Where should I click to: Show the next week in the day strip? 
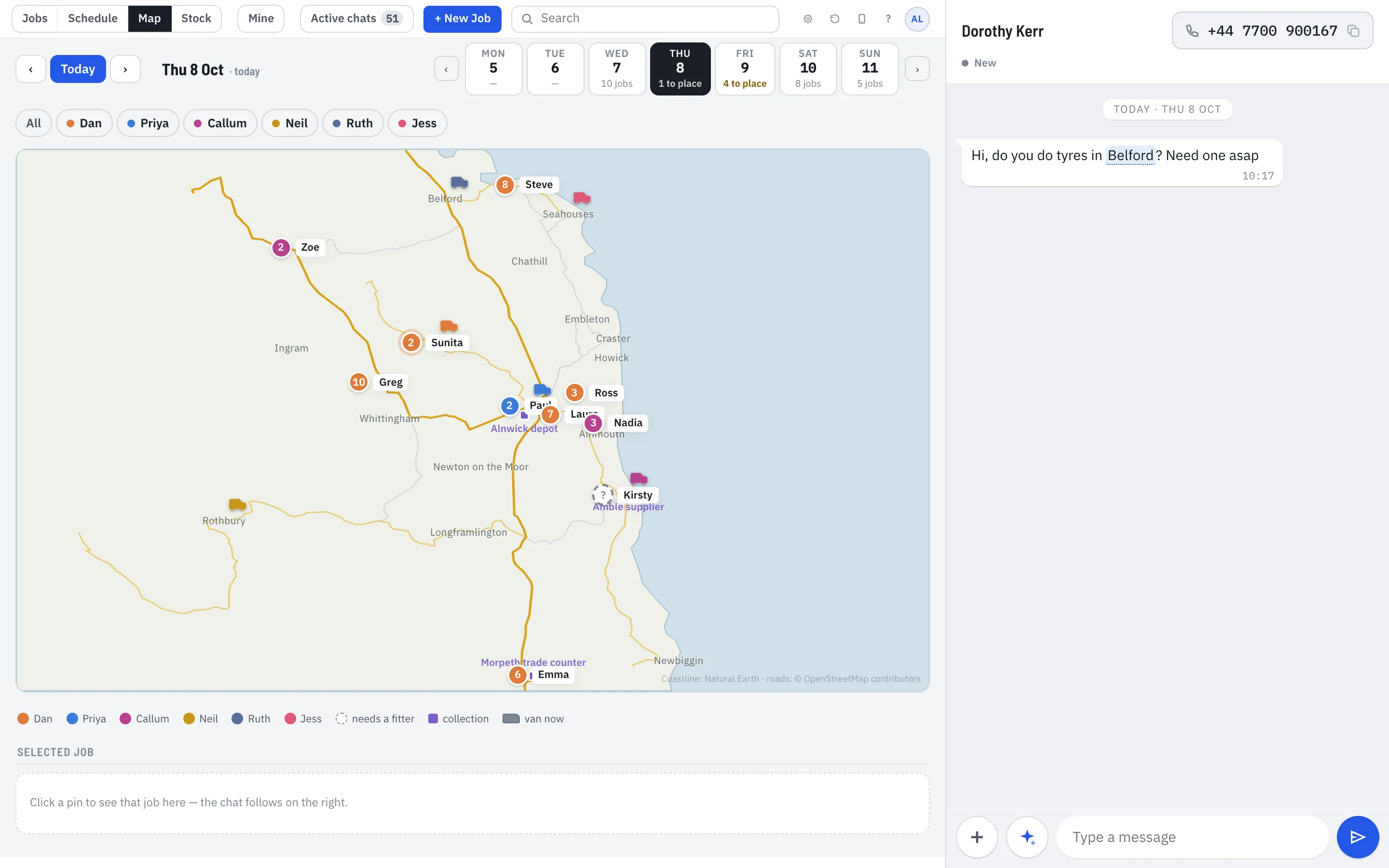917,69
